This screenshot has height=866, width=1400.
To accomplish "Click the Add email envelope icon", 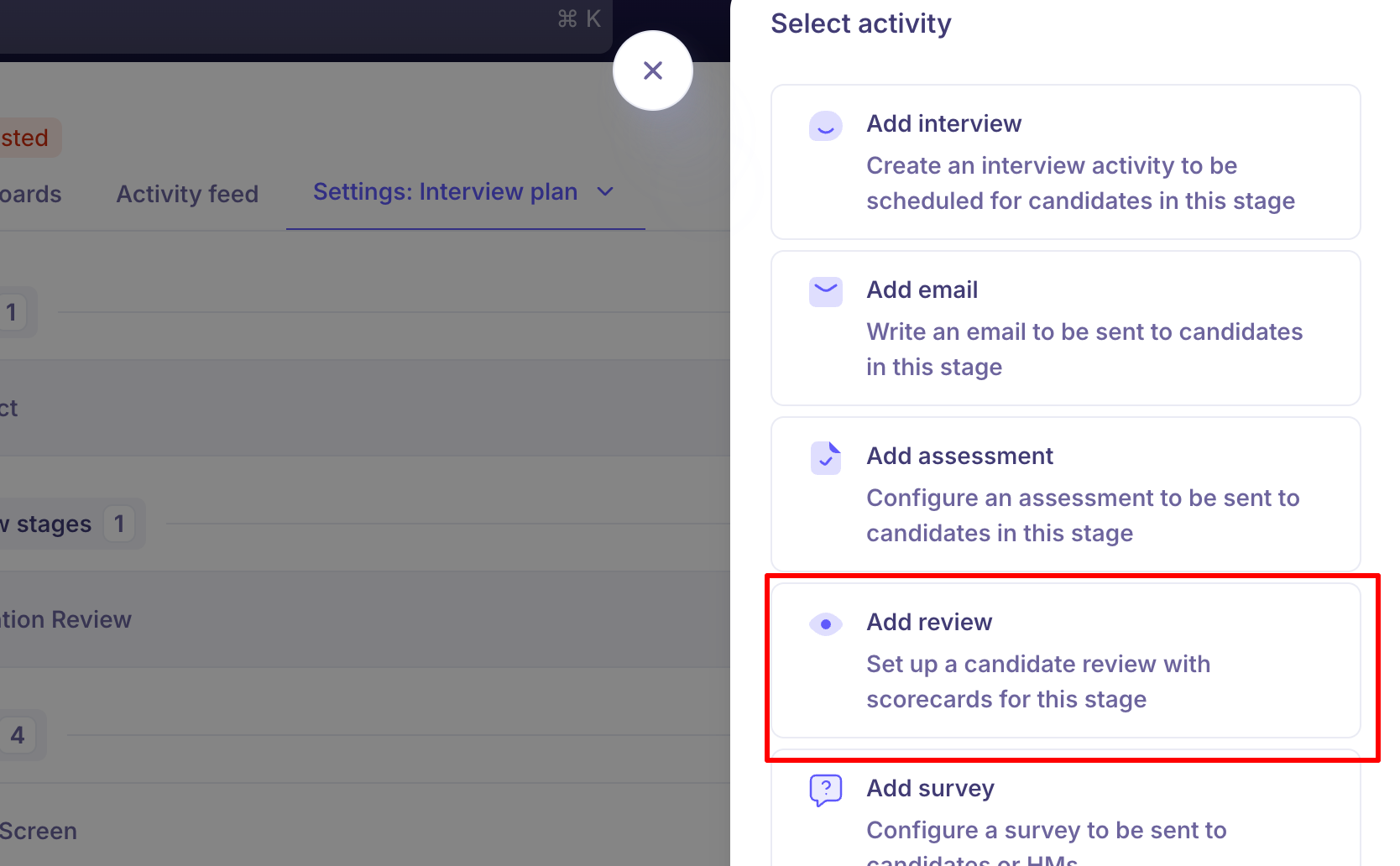I will [x=825, y=292].
